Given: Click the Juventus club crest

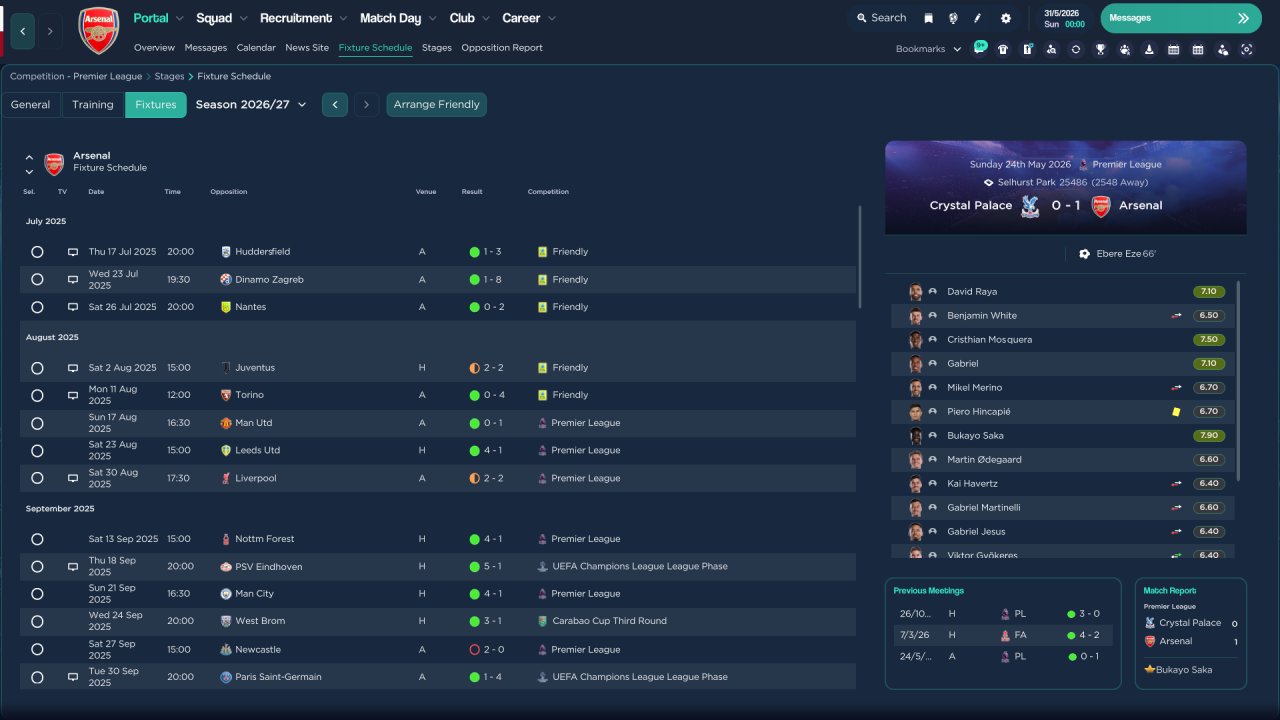Looking at the screenshot, I should [x=226, y=368].
